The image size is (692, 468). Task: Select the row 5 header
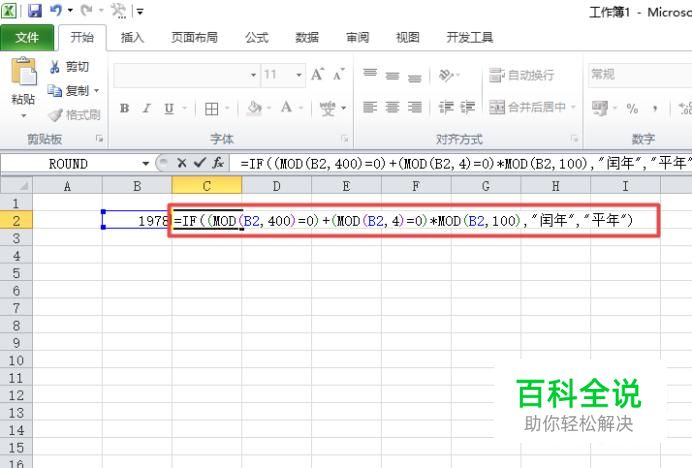pyautogui.click(x=16, y=273)
